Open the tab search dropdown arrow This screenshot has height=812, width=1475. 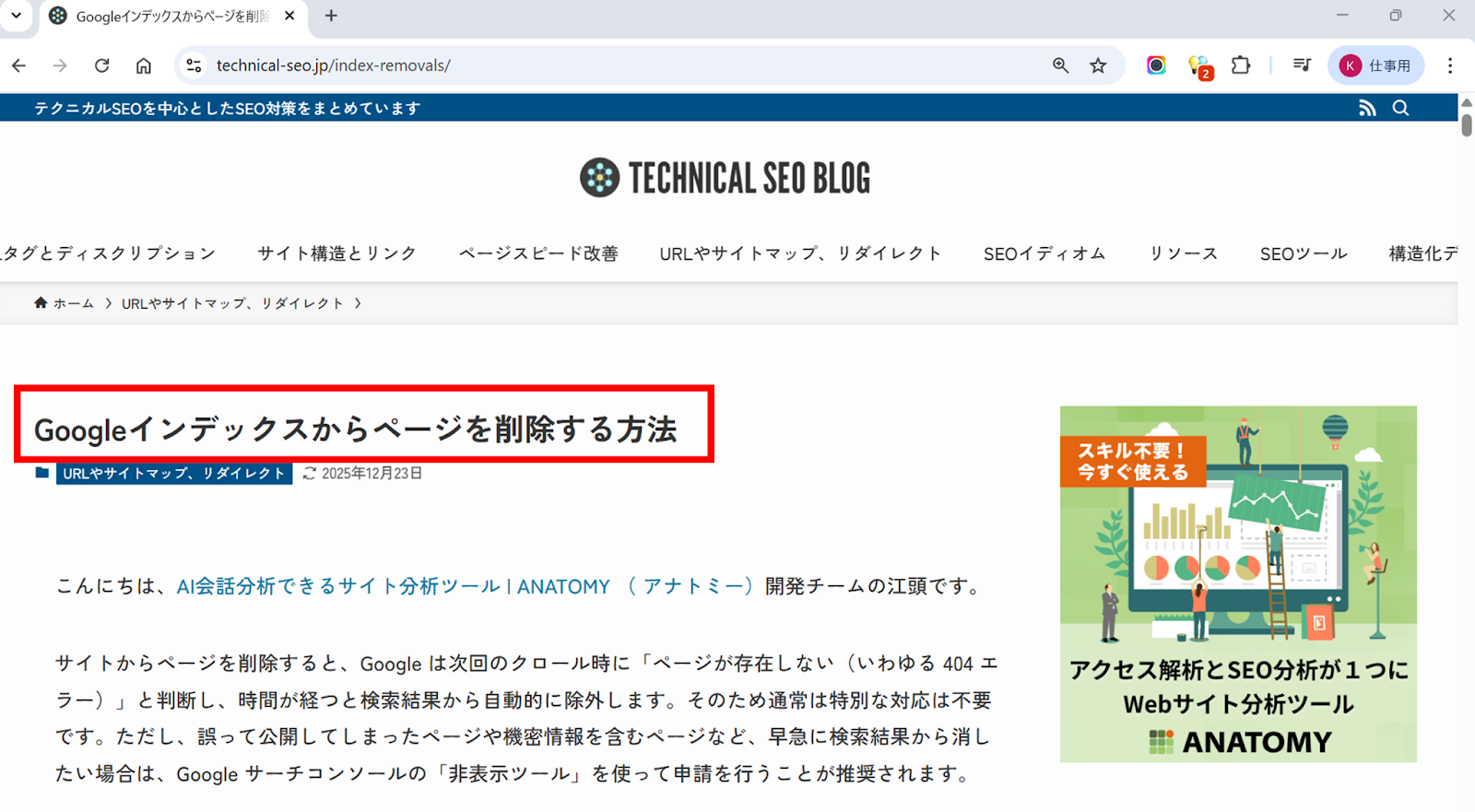[16, 16]
